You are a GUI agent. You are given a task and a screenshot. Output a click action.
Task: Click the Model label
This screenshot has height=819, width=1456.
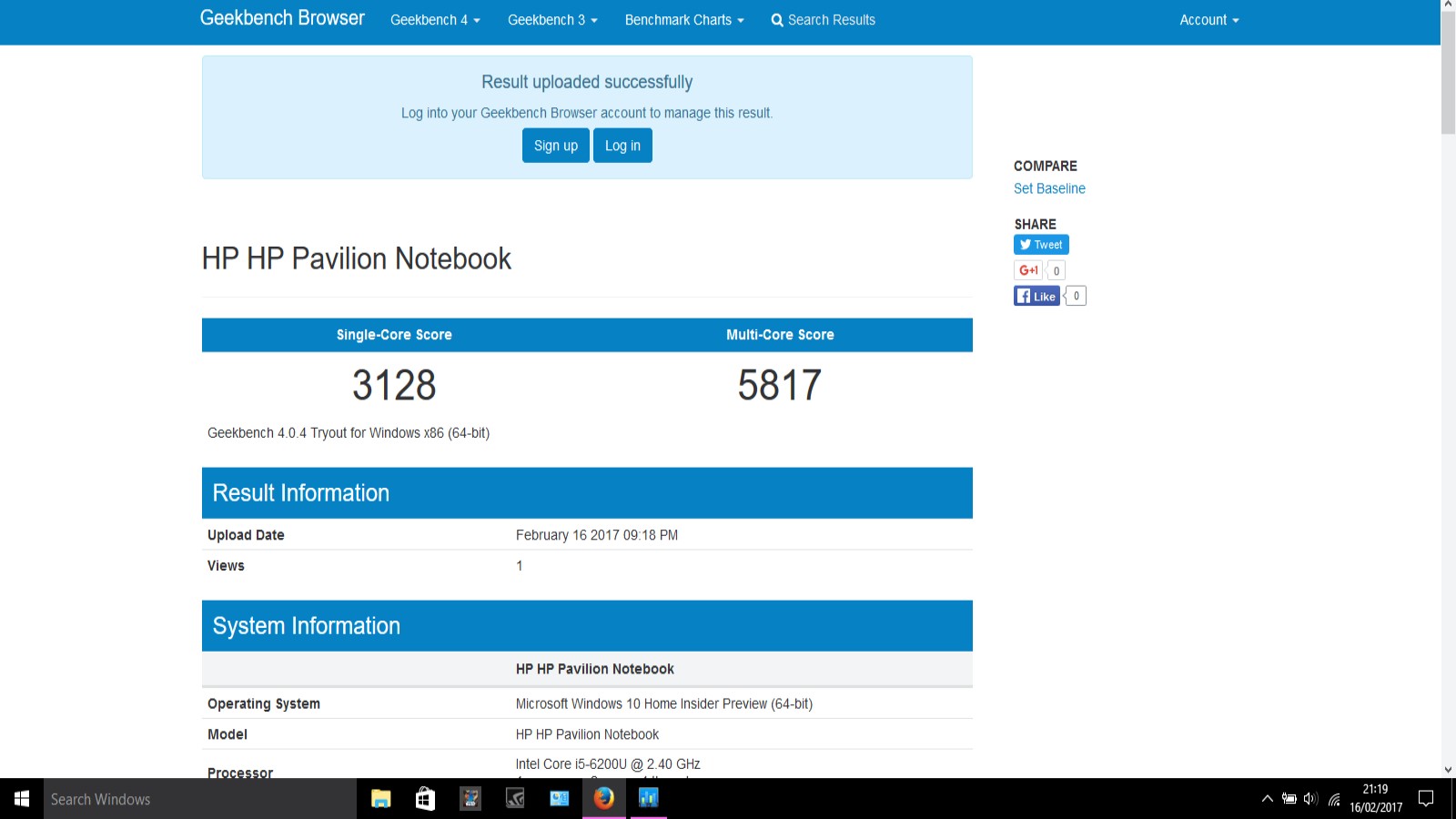pyautogui.click(x=227, y=734)
